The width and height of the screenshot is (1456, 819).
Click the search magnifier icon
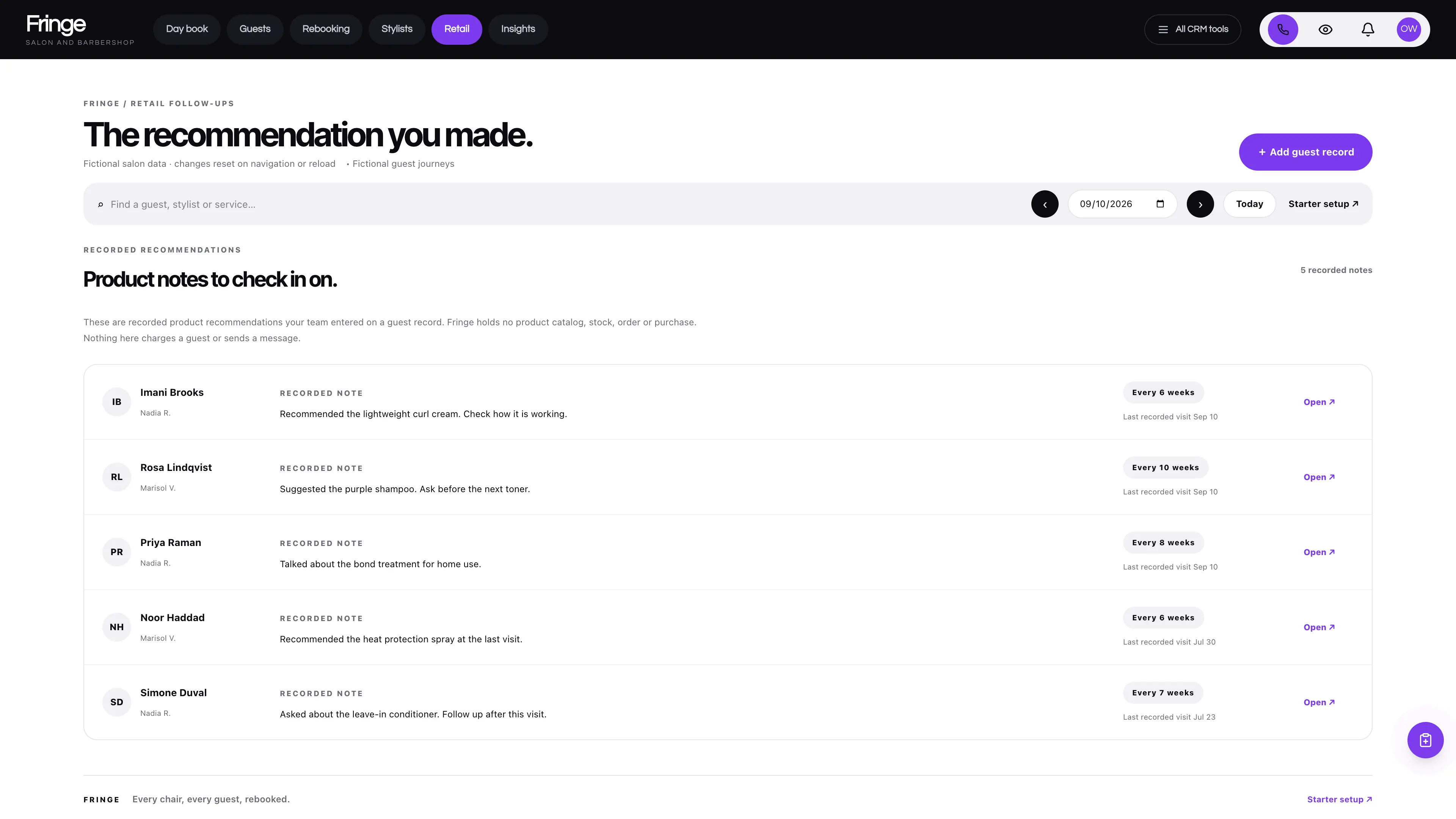[x=100, y=205]
